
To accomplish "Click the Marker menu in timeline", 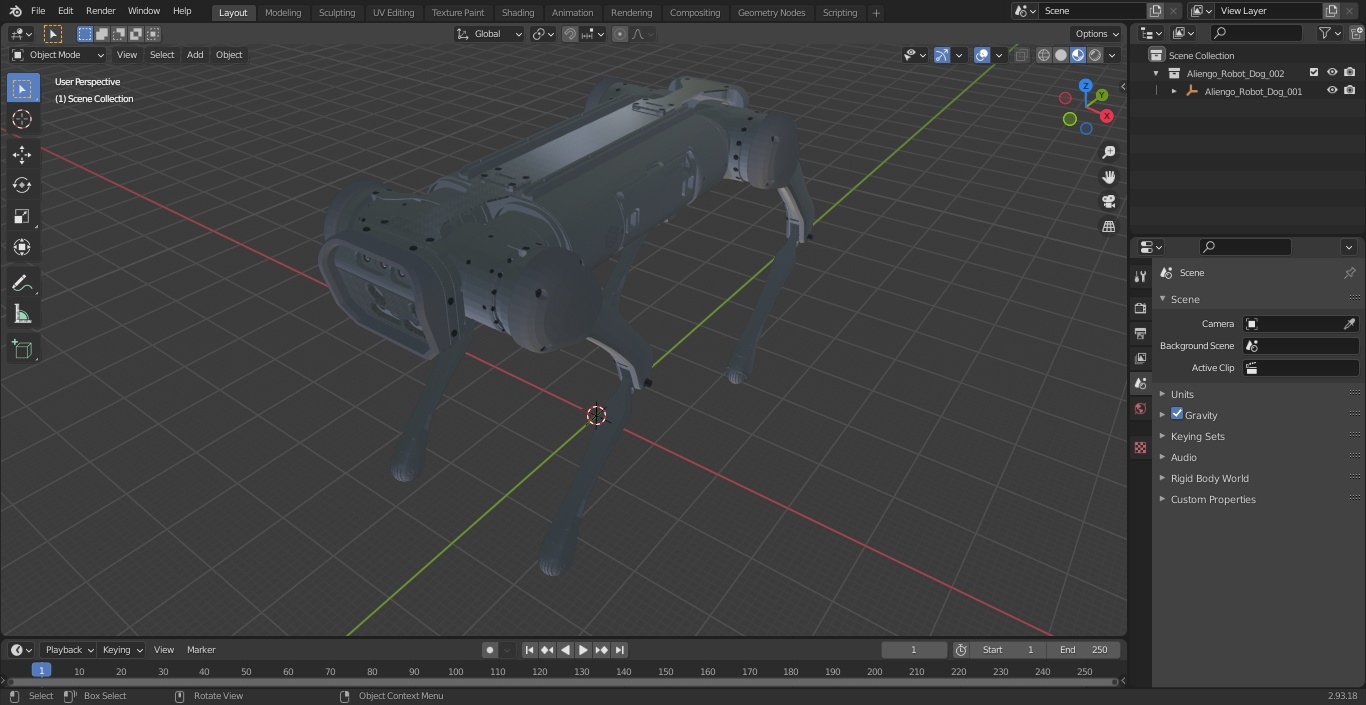I will point(201,650).
